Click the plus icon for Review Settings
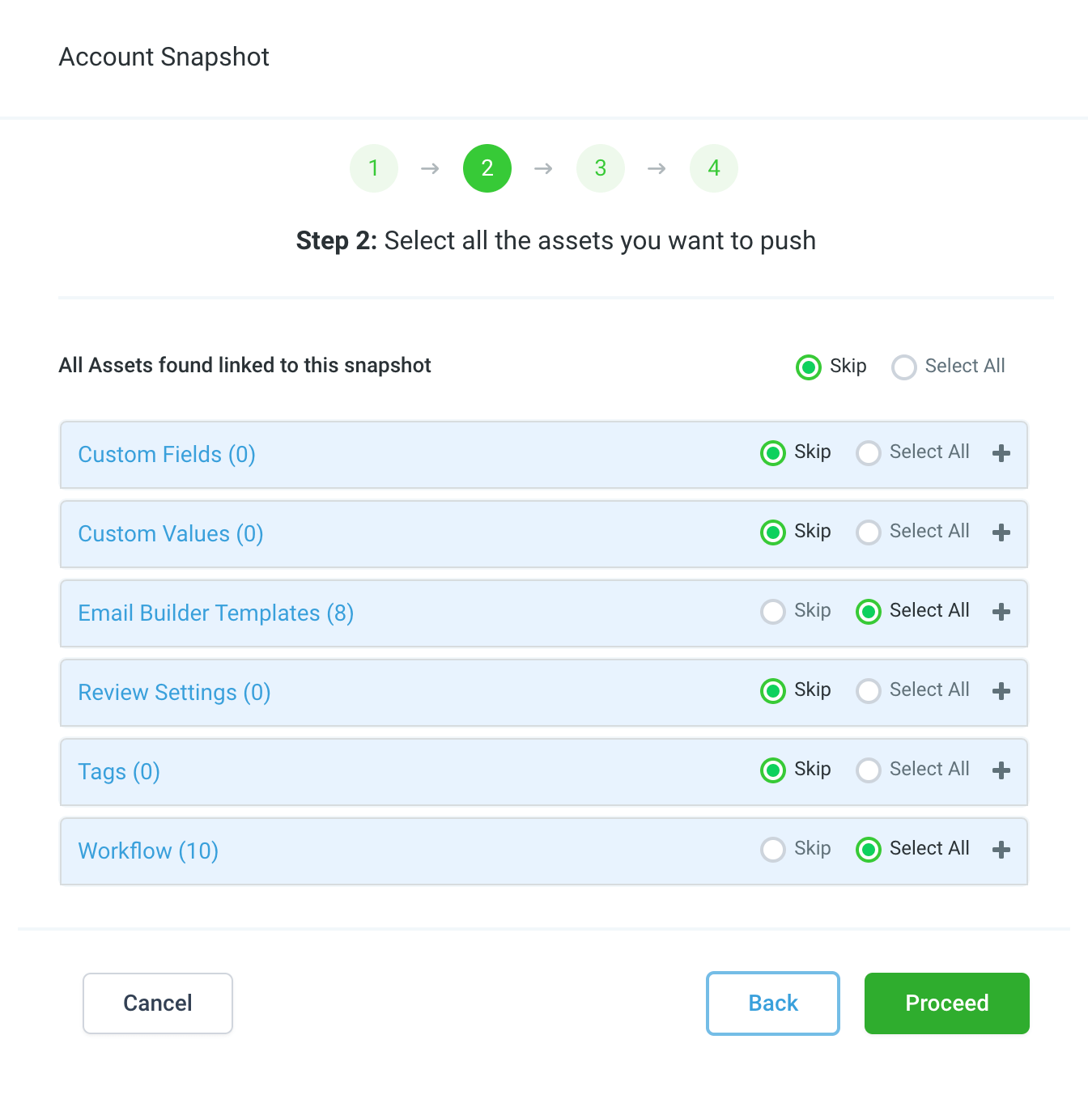This screenshot has height=1120, width=1088. click(x=1001, y=691)
